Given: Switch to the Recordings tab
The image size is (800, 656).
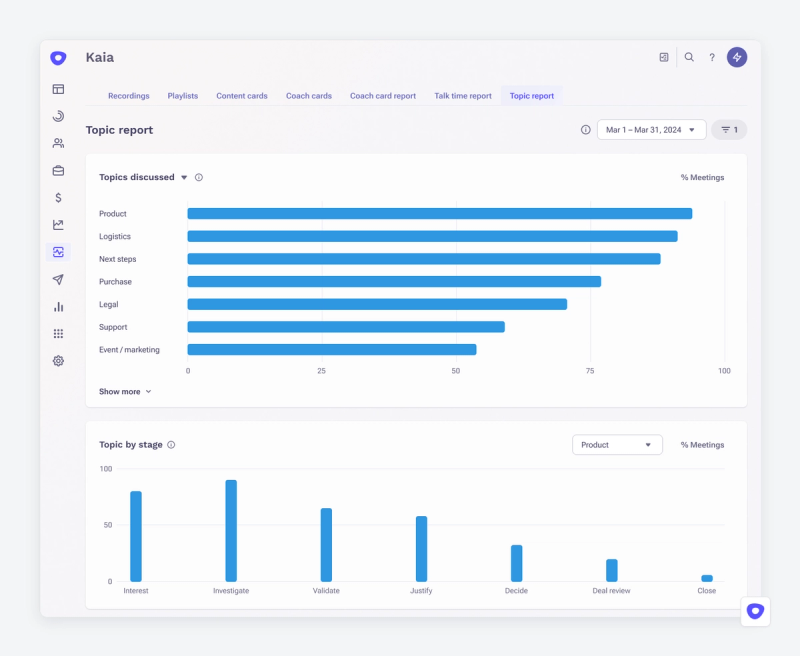Looking at the screenshot, I should (129, 96).
